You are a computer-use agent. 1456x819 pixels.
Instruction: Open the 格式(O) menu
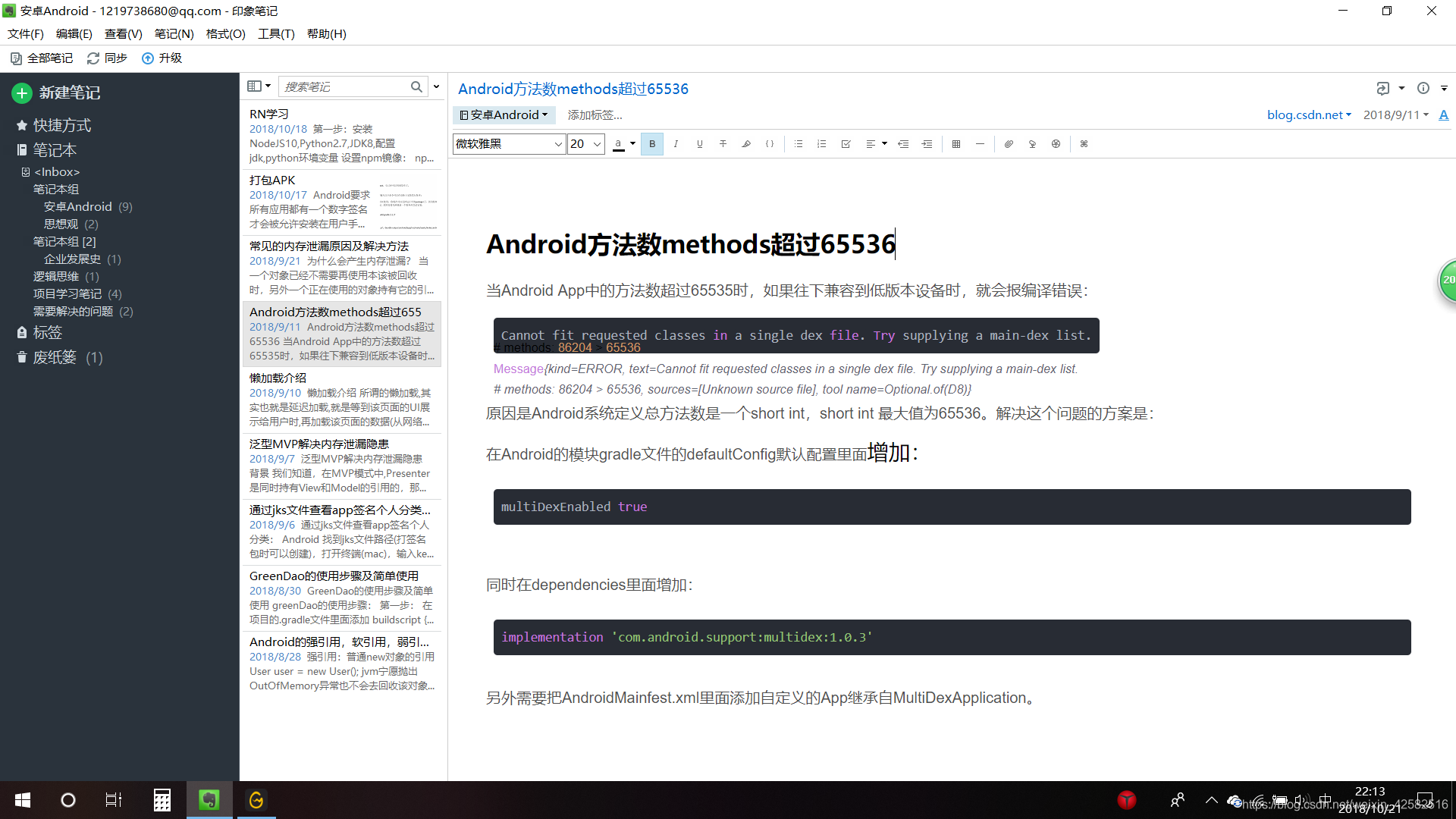tap(226, 34)
